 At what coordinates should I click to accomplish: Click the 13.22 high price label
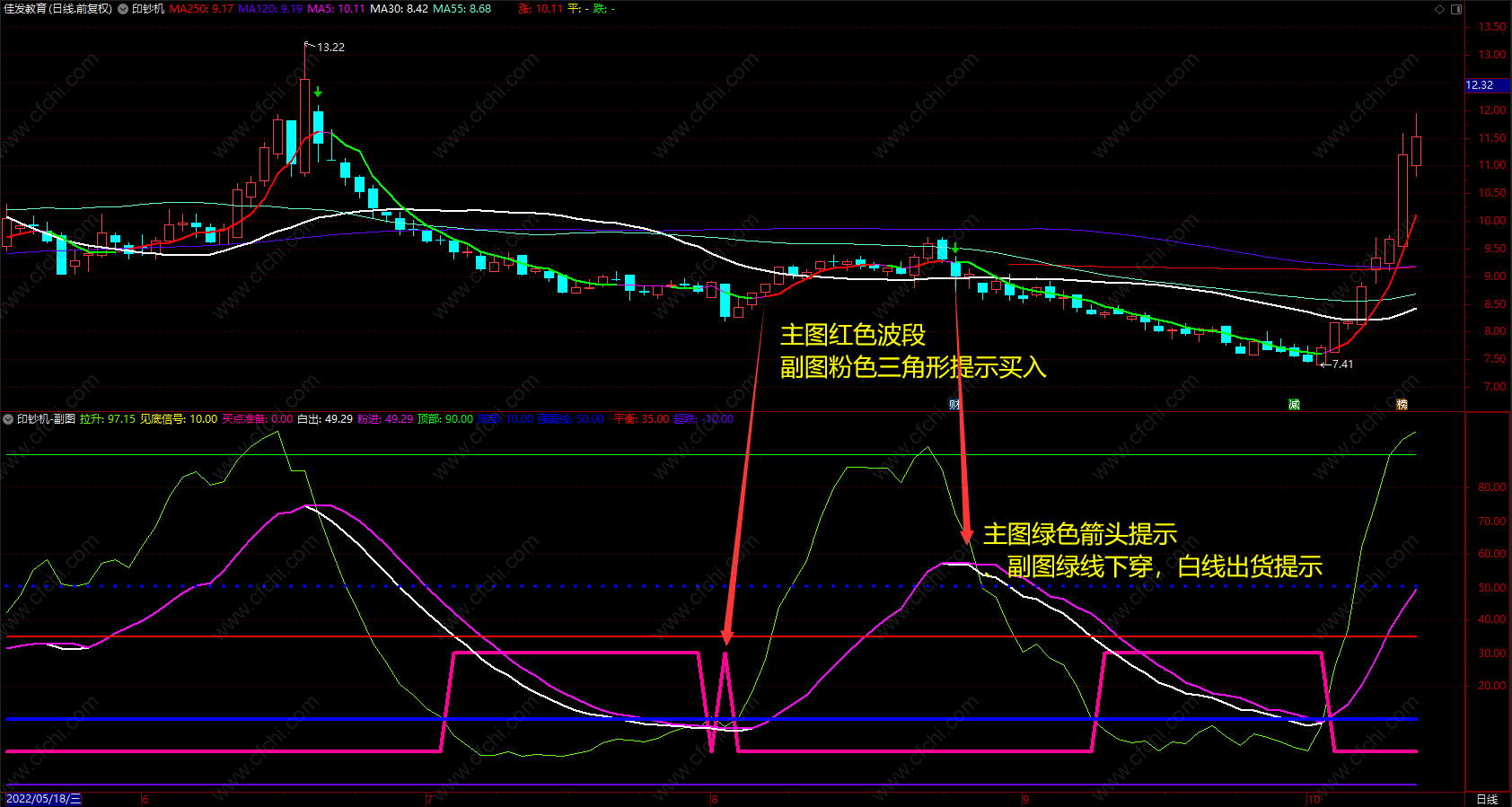[330, 48]
